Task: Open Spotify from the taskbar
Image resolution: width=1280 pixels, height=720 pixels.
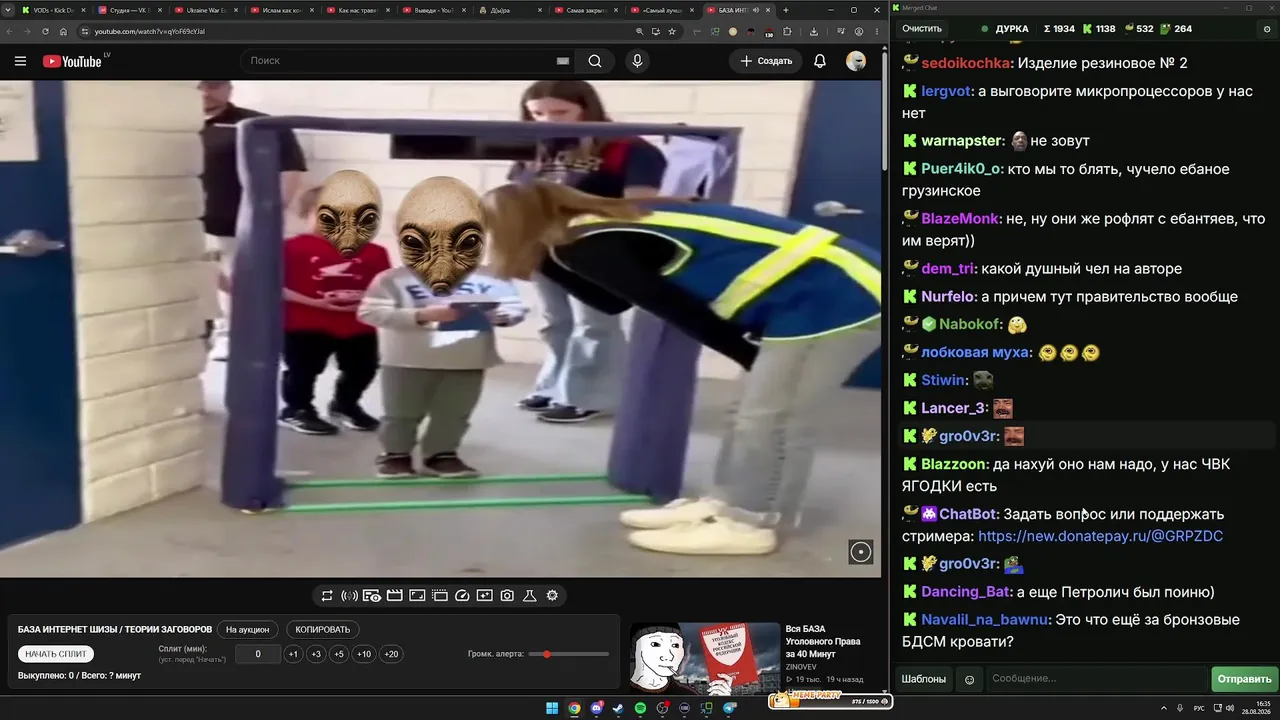Action: [x=641, y=708]
